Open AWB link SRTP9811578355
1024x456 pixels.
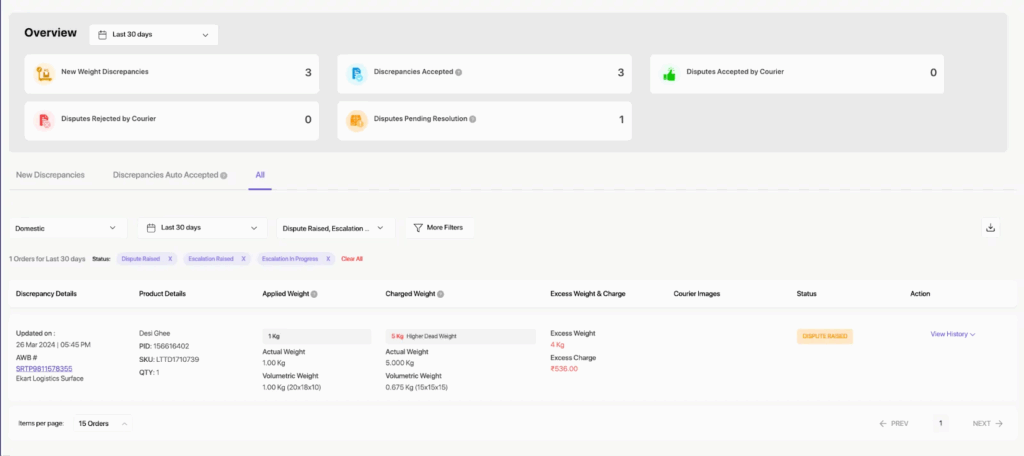click(x=44, y=369)
